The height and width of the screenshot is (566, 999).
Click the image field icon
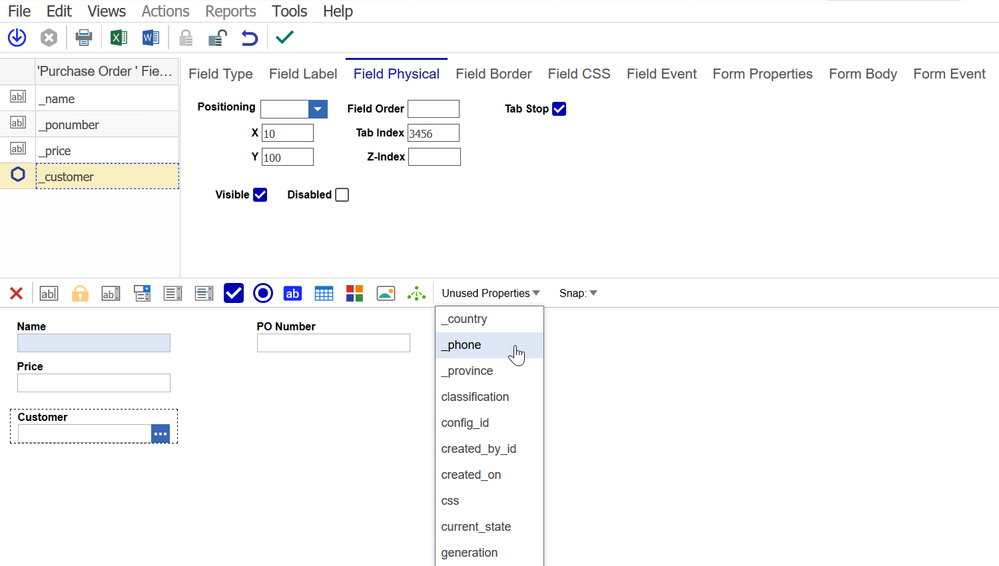pyautogui.click(x=385, y=293)
